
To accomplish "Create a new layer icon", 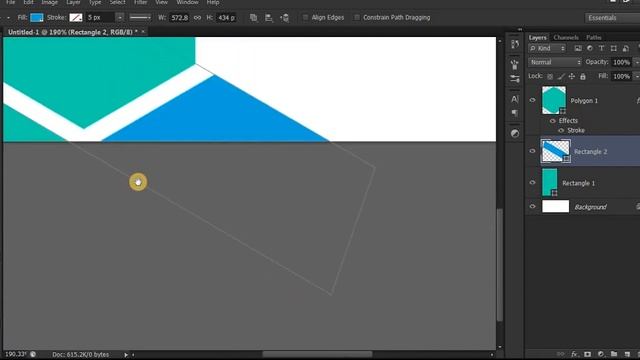I will pyautogui.click(x=627, y=354).
